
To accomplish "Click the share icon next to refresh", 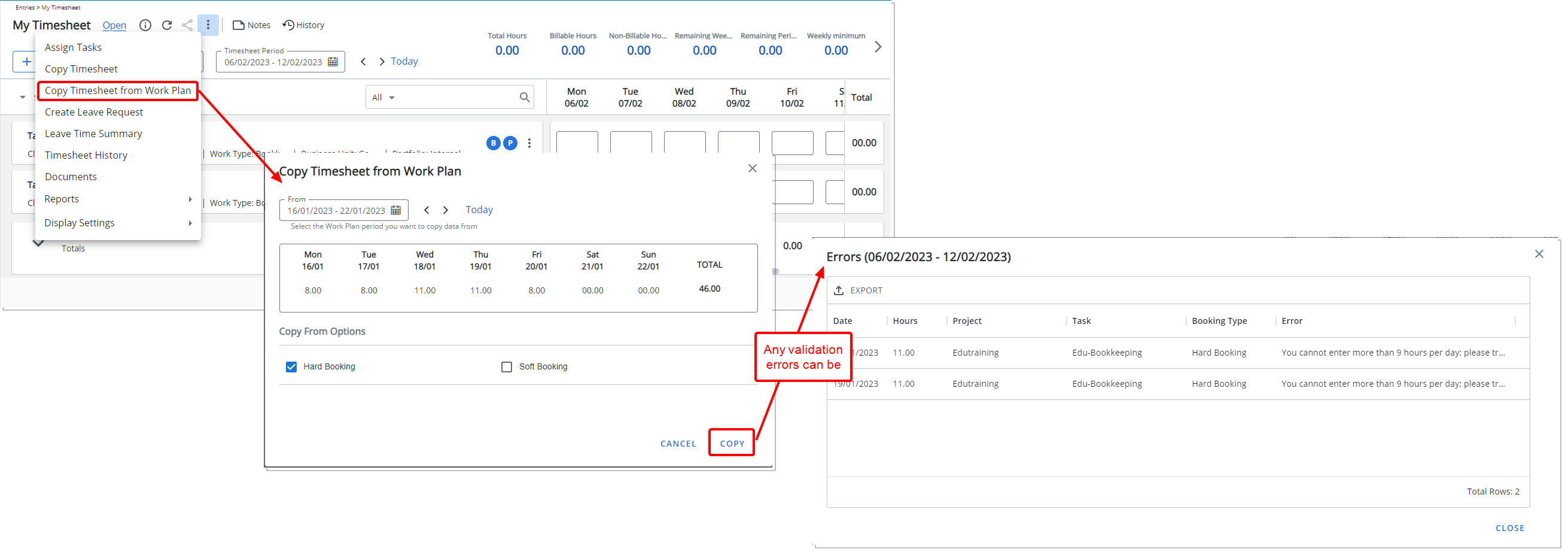I will coord(187,25).
